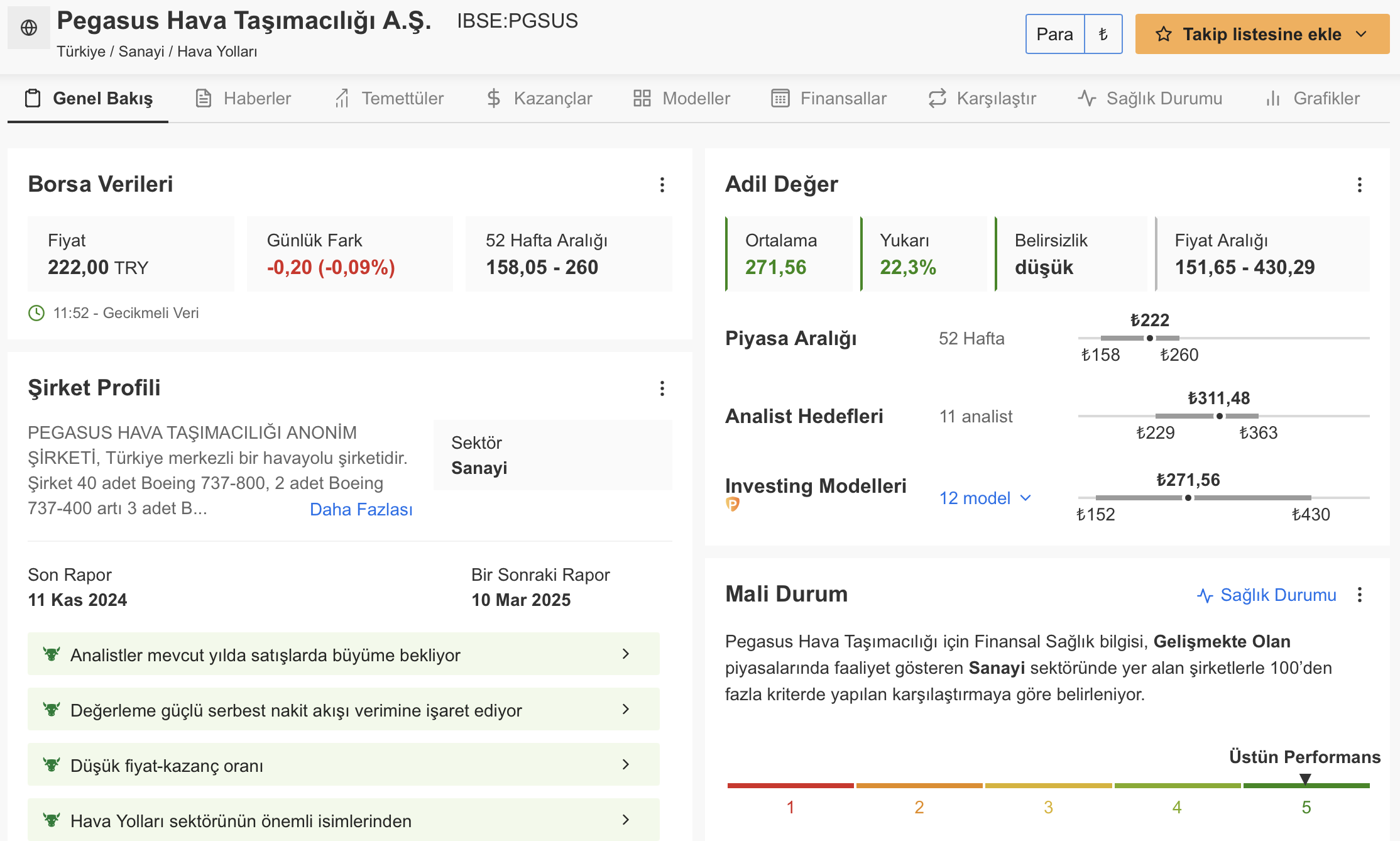1400x841 pixels.
Task: Click the Son Rapor 11 Kas 2024 date
Action: click(77, 600)
